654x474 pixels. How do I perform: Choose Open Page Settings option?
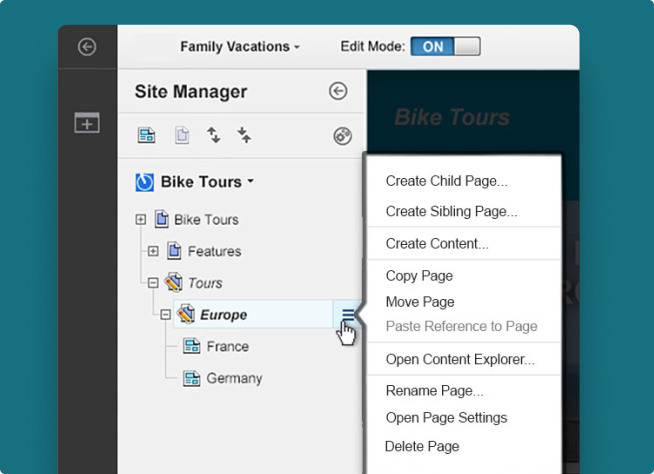click(x=446, y=418)
